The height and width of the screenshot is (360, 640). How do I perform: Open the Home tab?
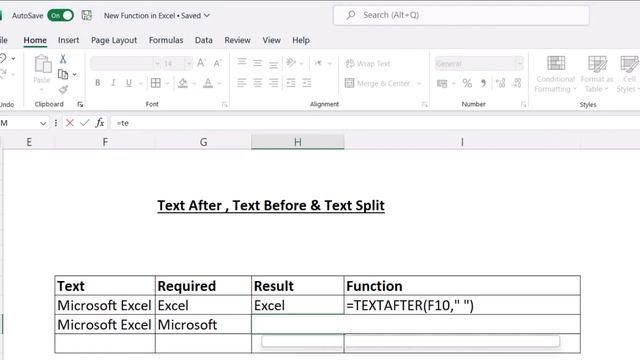(x=35, y=40)
